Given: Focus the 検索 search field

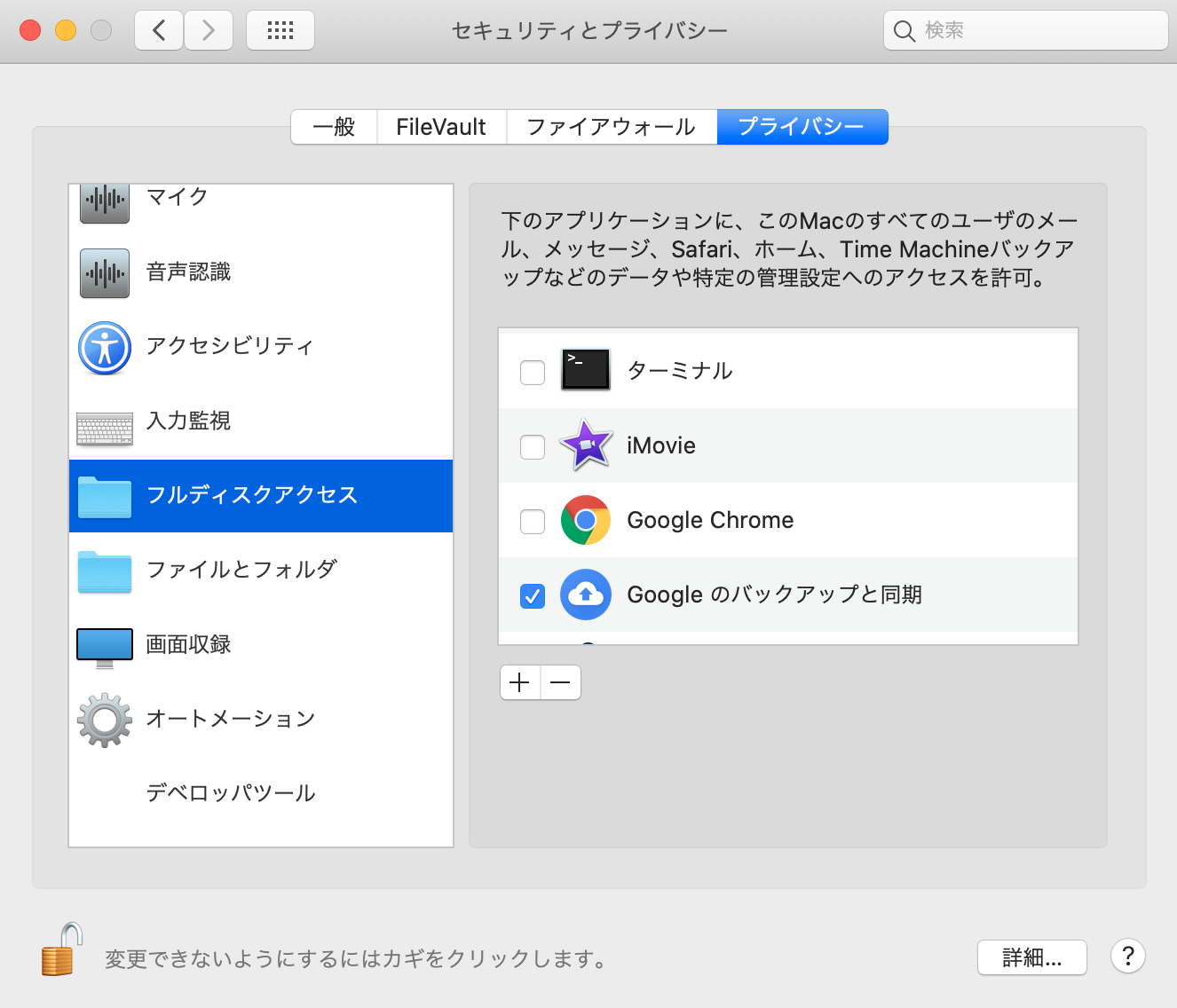Looking at the screenshot, I should tap(1026, 31).
